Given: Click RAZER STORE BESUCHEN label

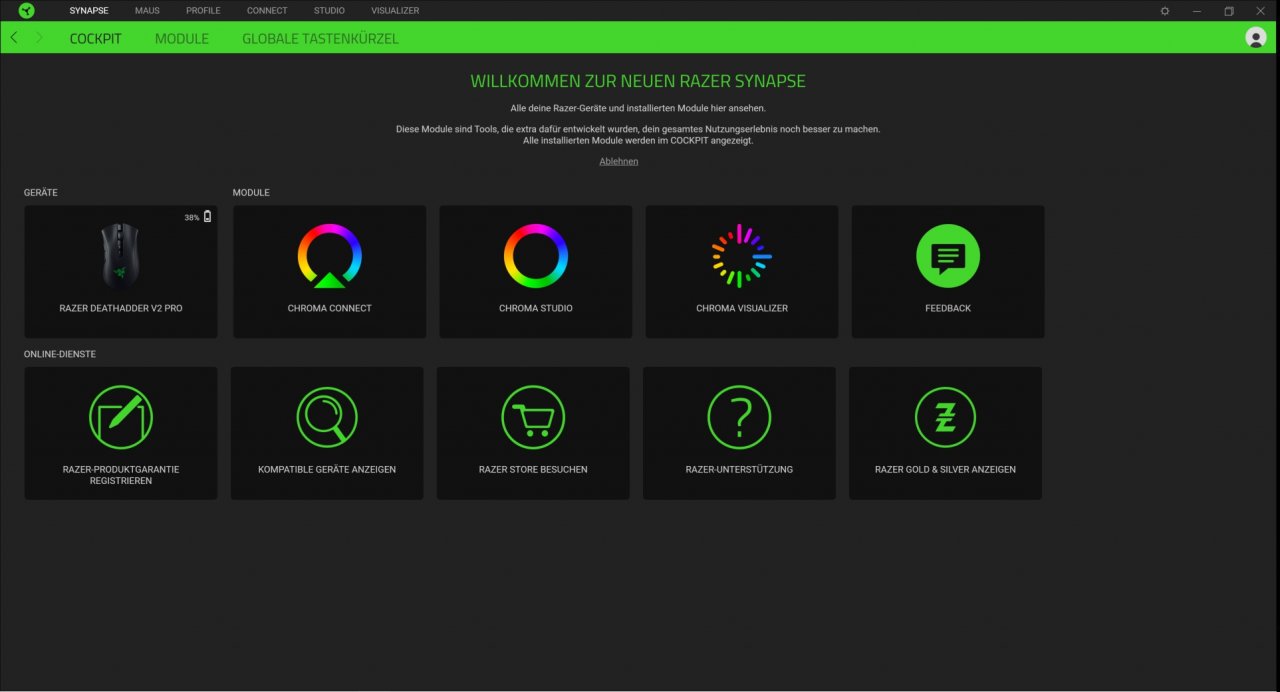Looking at the screenshot, I should point(533,469).
